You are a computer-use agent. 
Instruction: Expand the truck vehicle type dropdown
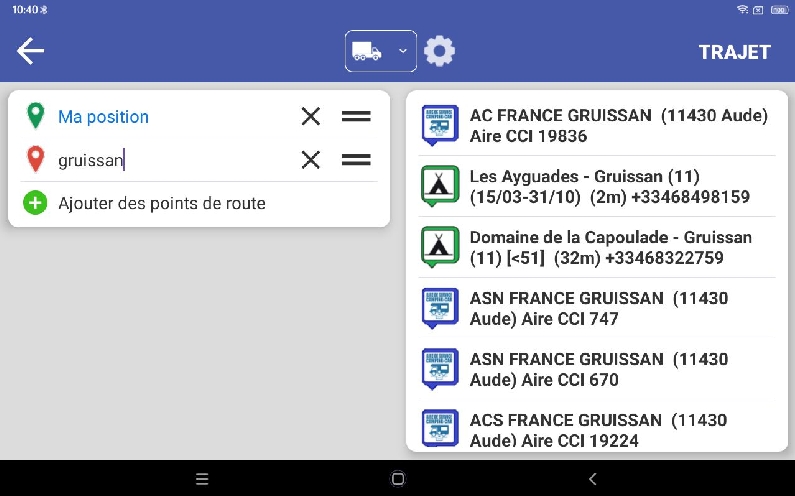pyautogui.click(x=381, y=51)
